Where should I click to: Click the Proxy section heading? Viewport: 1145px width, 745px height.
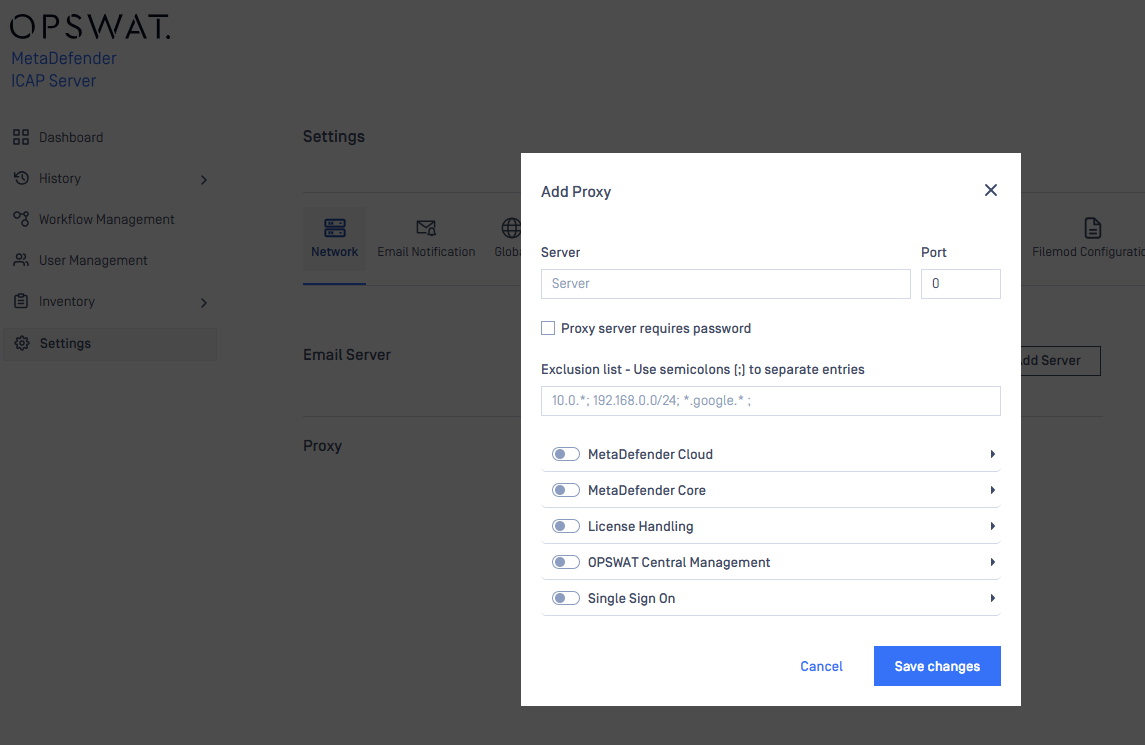(322, 446)
